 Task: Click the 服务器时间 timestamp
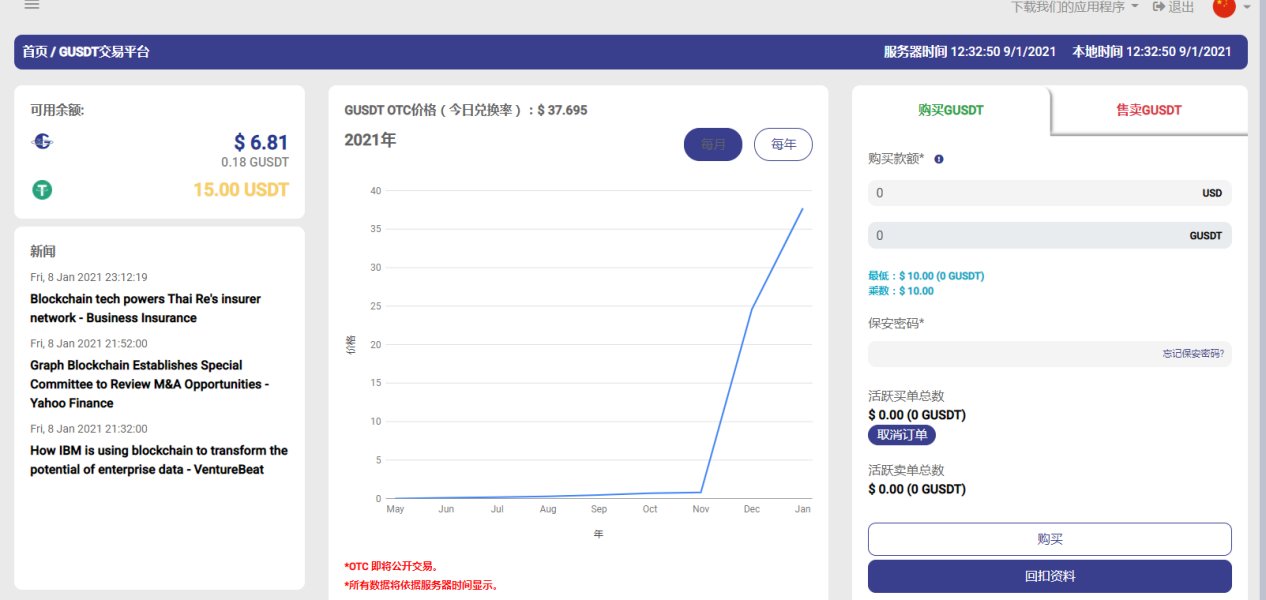pyautogui.click(x=971, y=52)
